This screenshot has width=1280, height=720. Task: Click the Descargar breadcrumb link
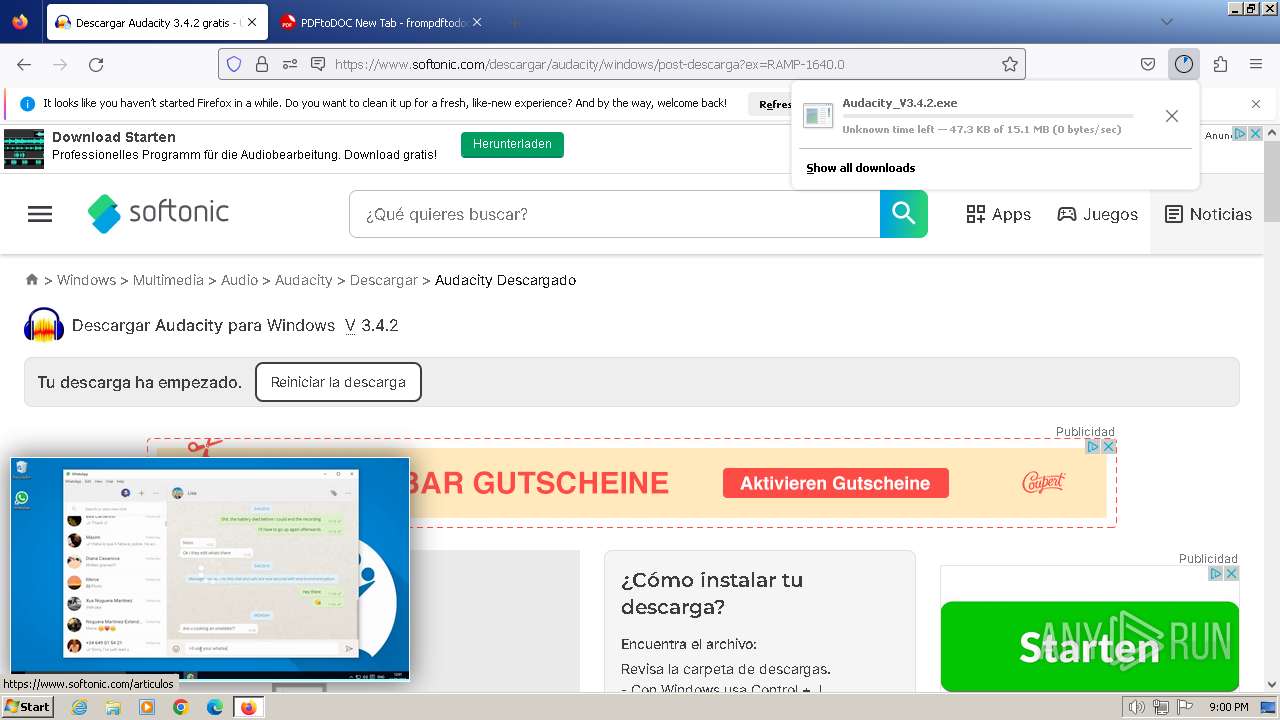(383, 280)
